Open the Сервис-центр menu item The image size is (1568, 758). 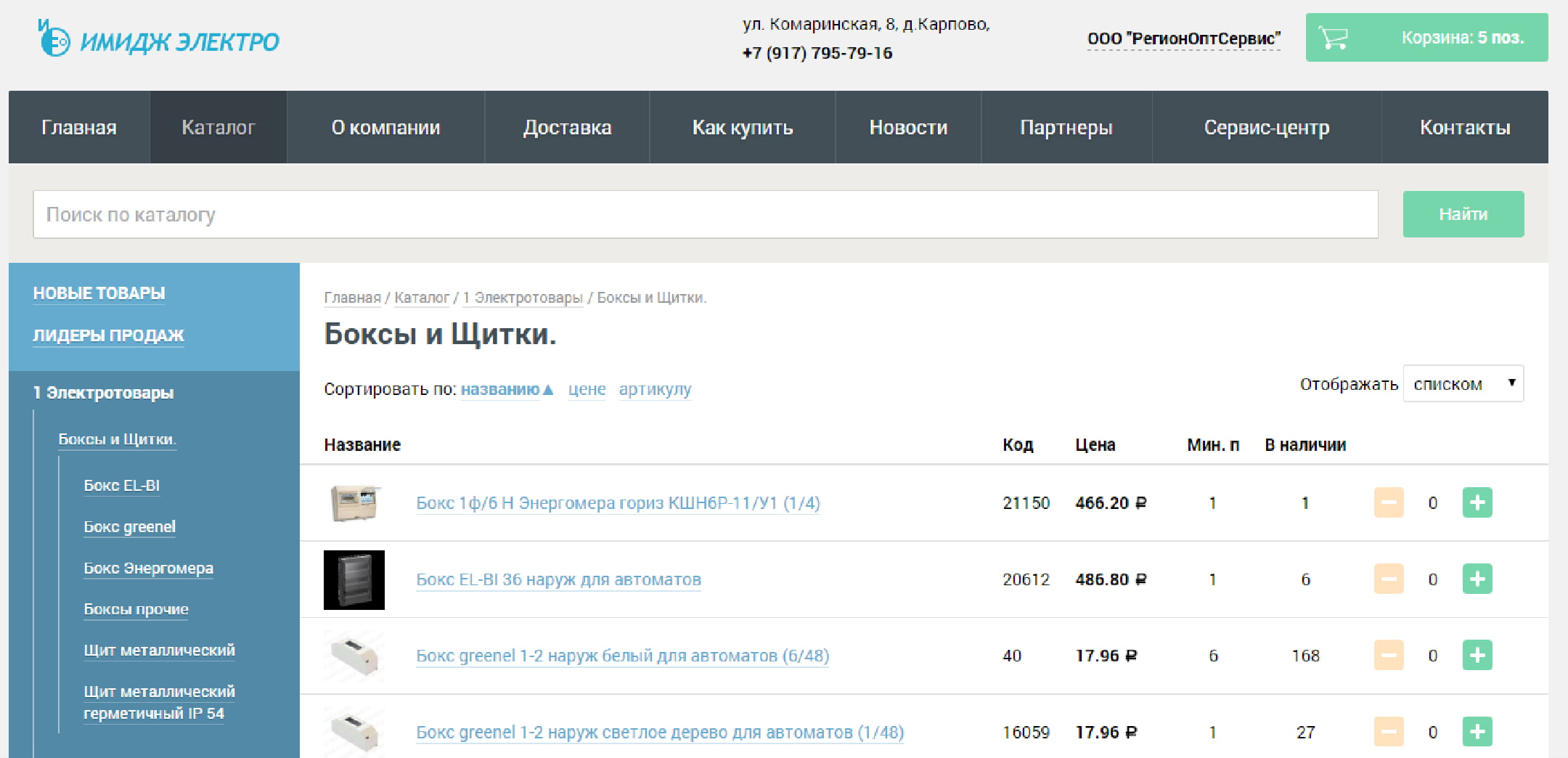coord(1266,128)
